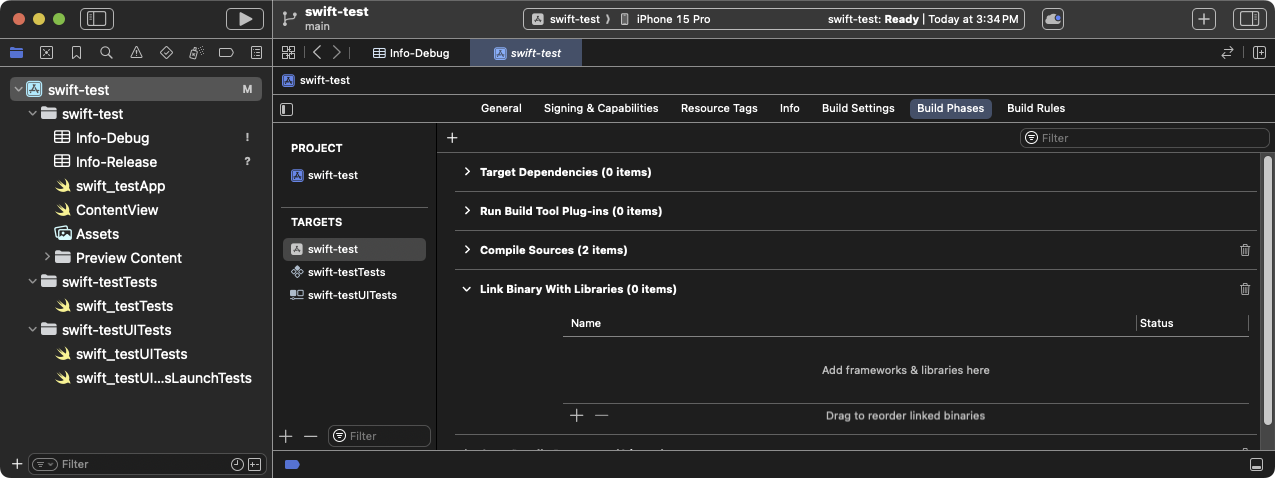Hide the project and targets list
The width and height of the screenshot is (1275, 478).
click(x=287, y=109)
